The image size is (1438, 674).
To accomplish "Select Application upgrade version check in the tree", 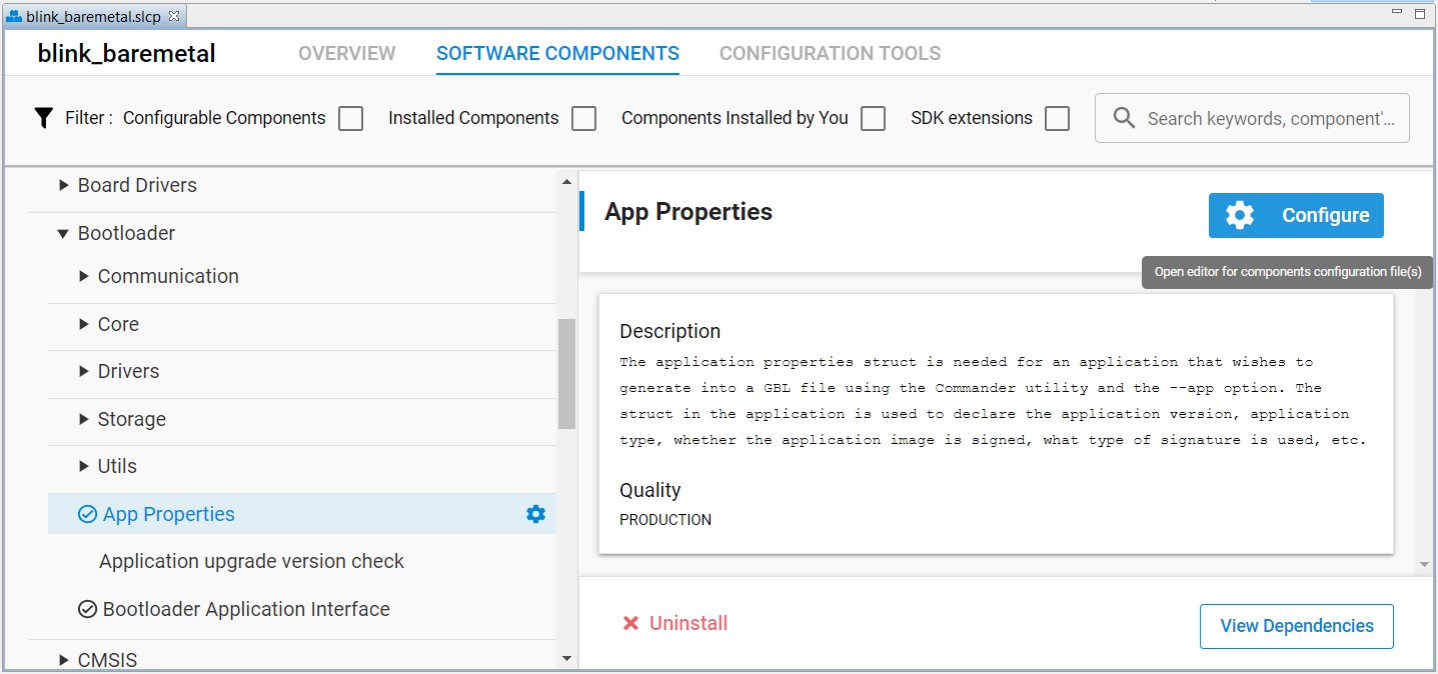I will click(250, 561).
